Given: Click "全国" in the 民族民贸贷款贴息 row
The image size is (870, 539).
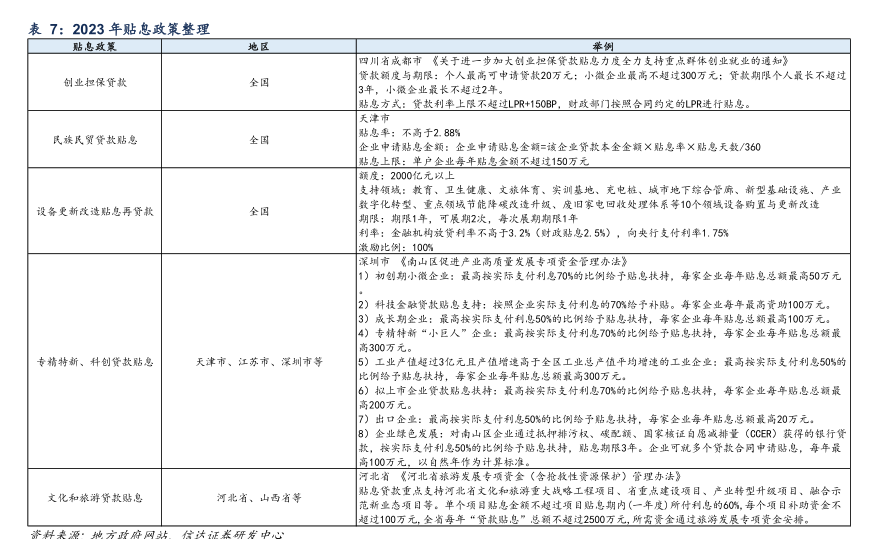Looking at the screenshot, I should [x=258, y=140].
